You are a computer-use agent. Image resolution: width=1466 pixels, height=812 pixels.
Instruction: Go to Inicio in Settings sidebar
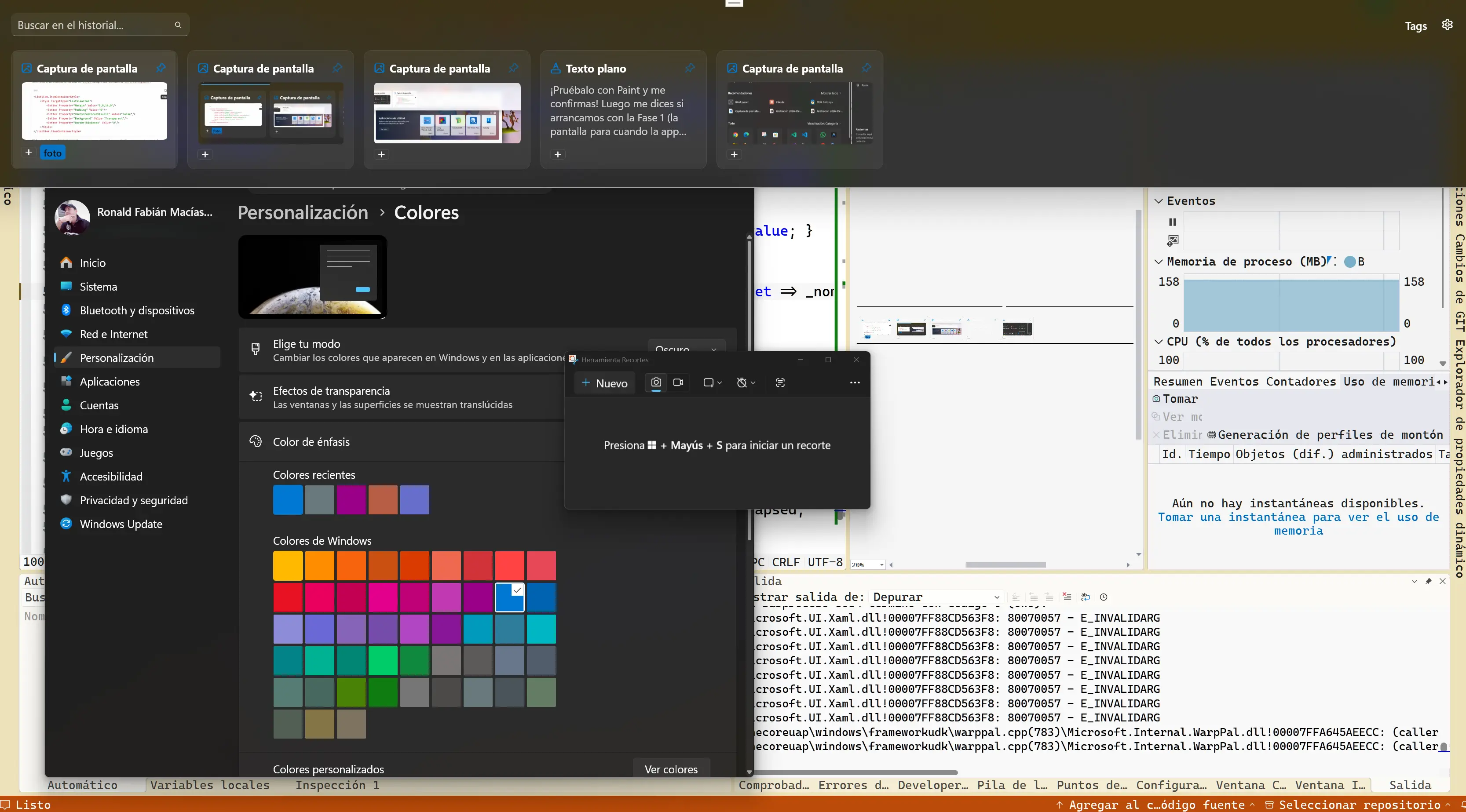(x=137, y=263)
